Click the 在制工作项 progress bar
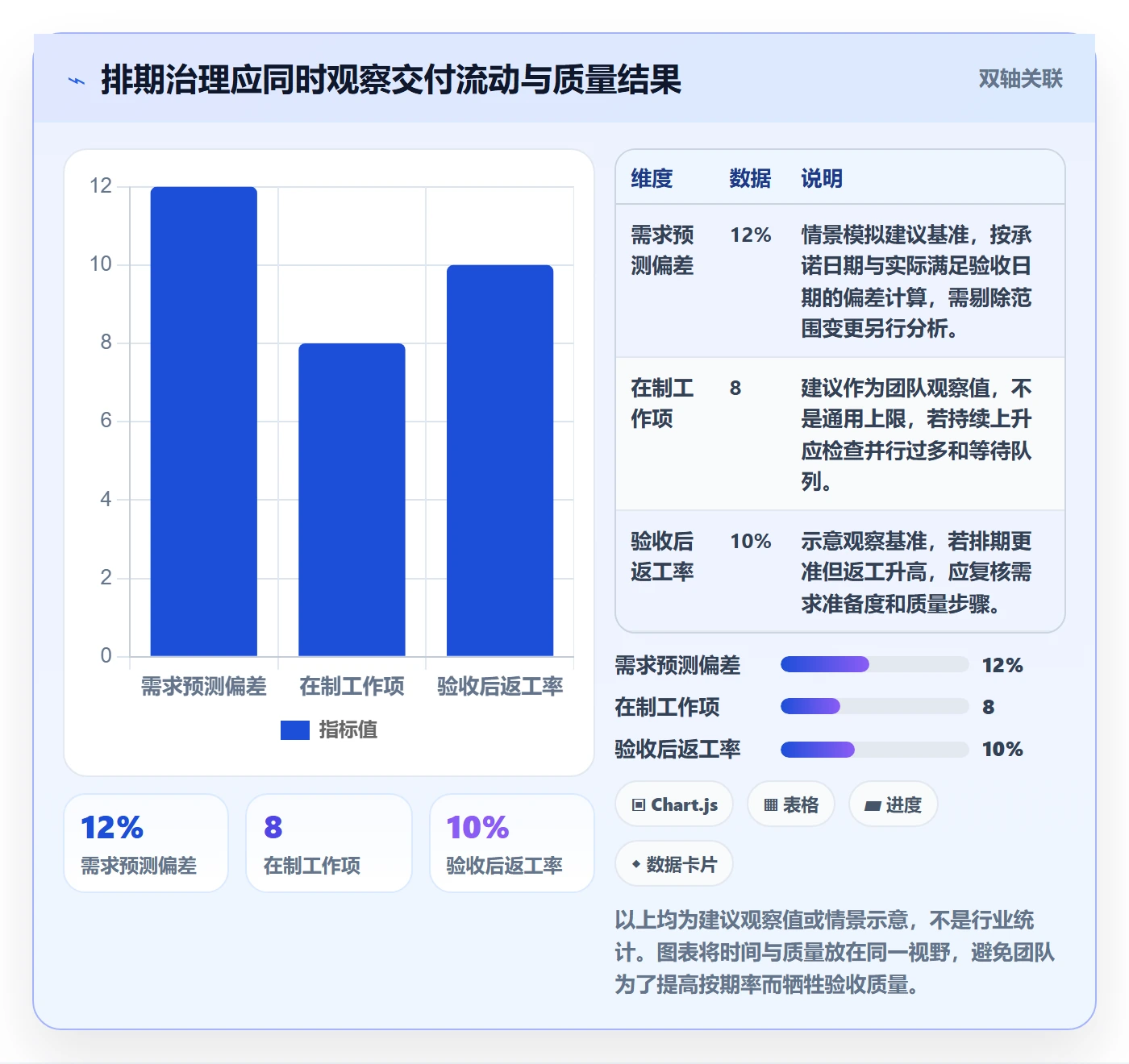This screenshot has height=1064, width=1129. [x=874, y=707]
